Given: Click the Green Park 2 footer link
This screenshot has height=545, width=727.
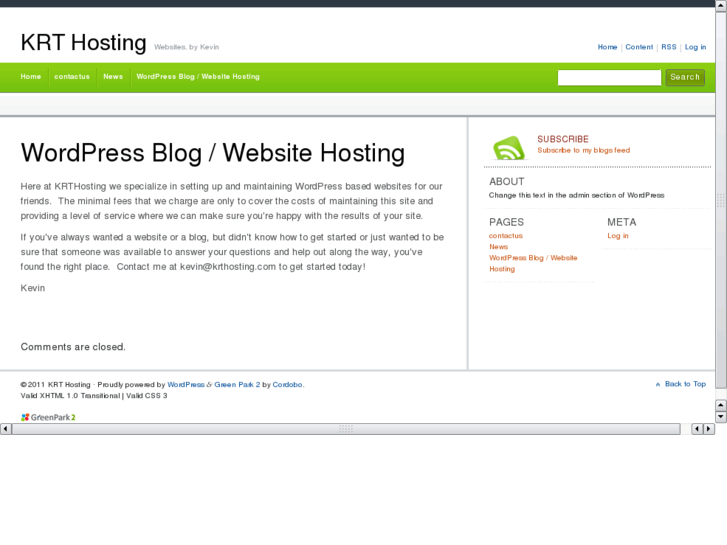Looking at the screenshot, I should click(x=237, y=385).
